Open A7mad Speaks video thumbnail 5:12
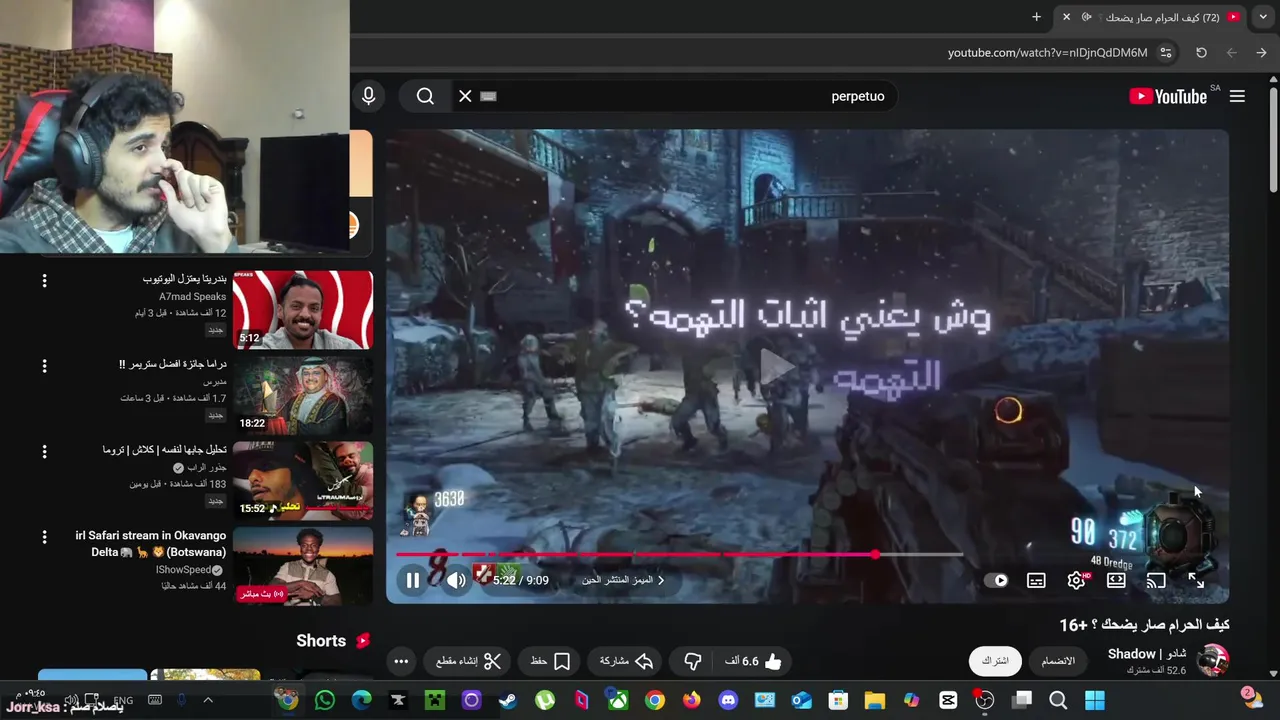Viewport: 1280px width, 720px height. (303, 310)
